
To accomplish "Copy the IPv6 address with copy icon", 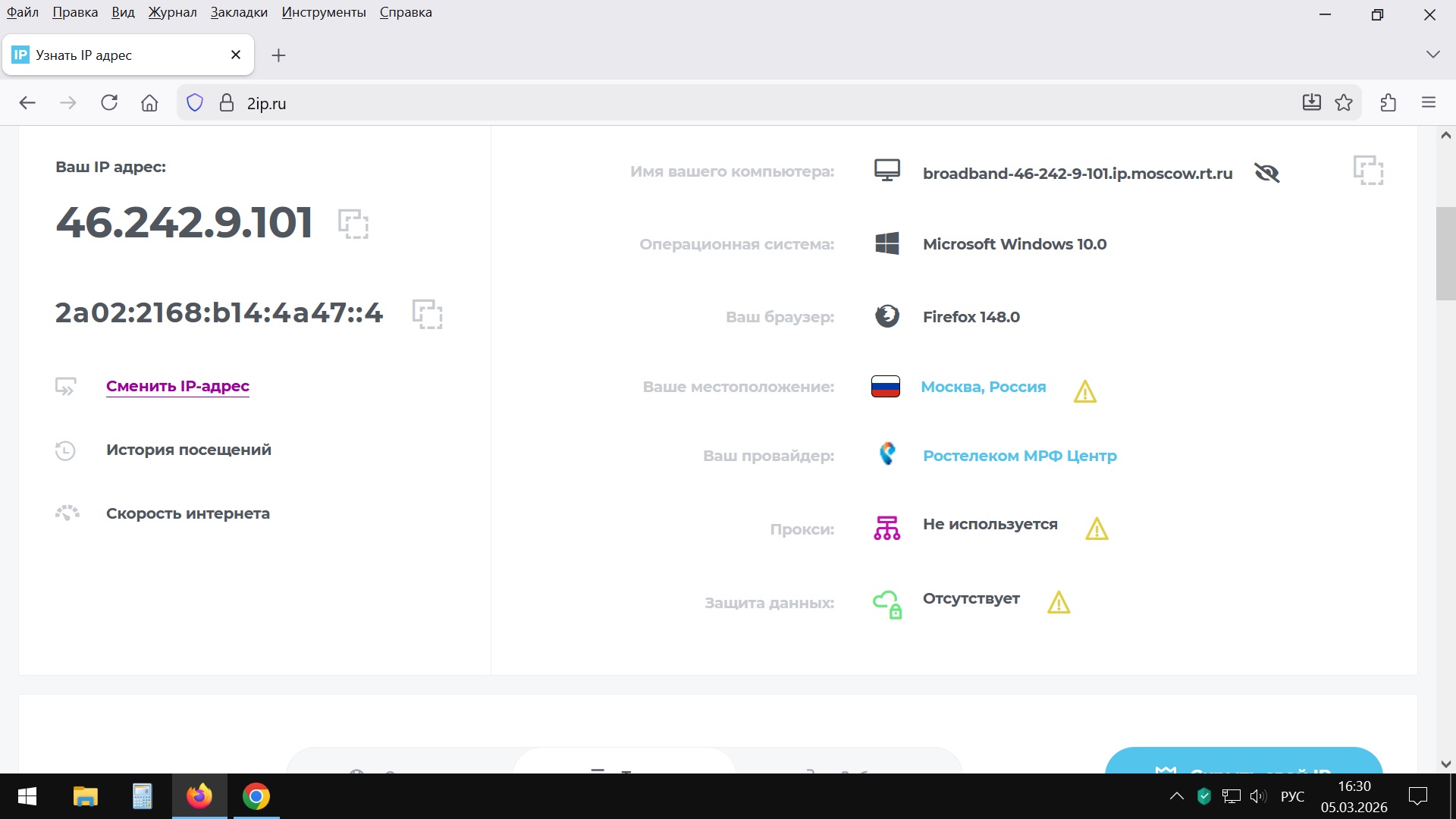I will pos(427,313).
